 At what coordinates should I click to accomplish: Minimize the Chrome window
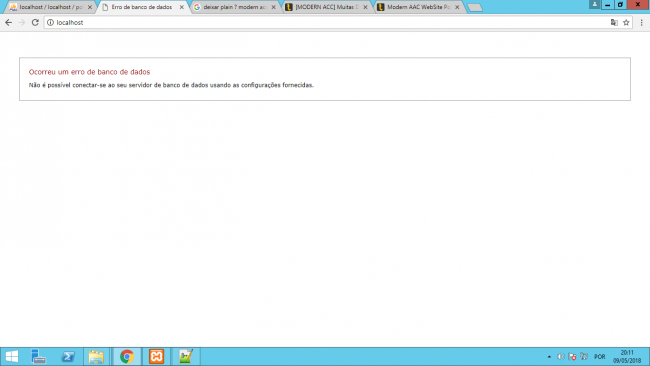(607, 5)
